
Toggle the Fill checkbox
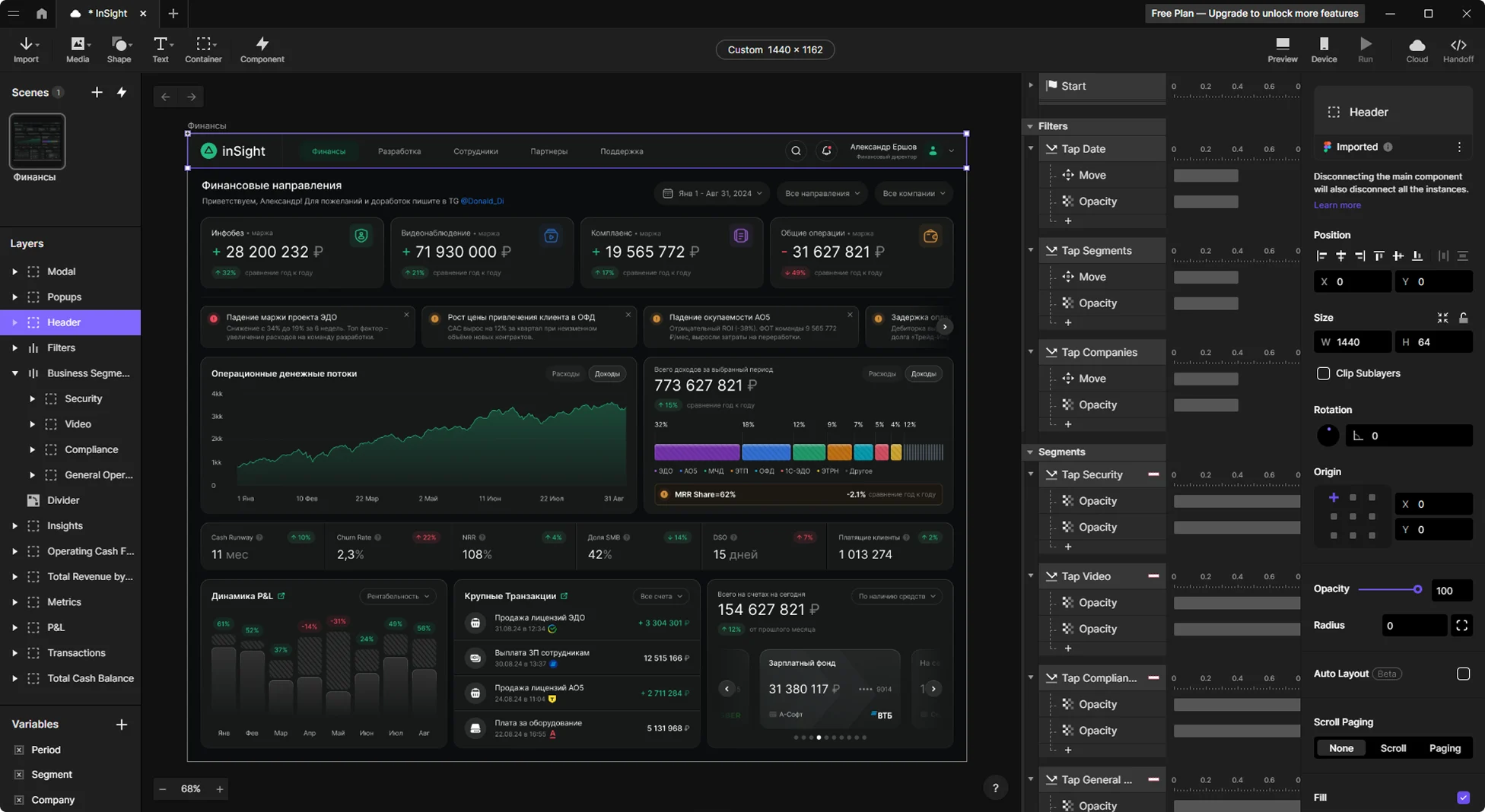tap(1463, 798)
